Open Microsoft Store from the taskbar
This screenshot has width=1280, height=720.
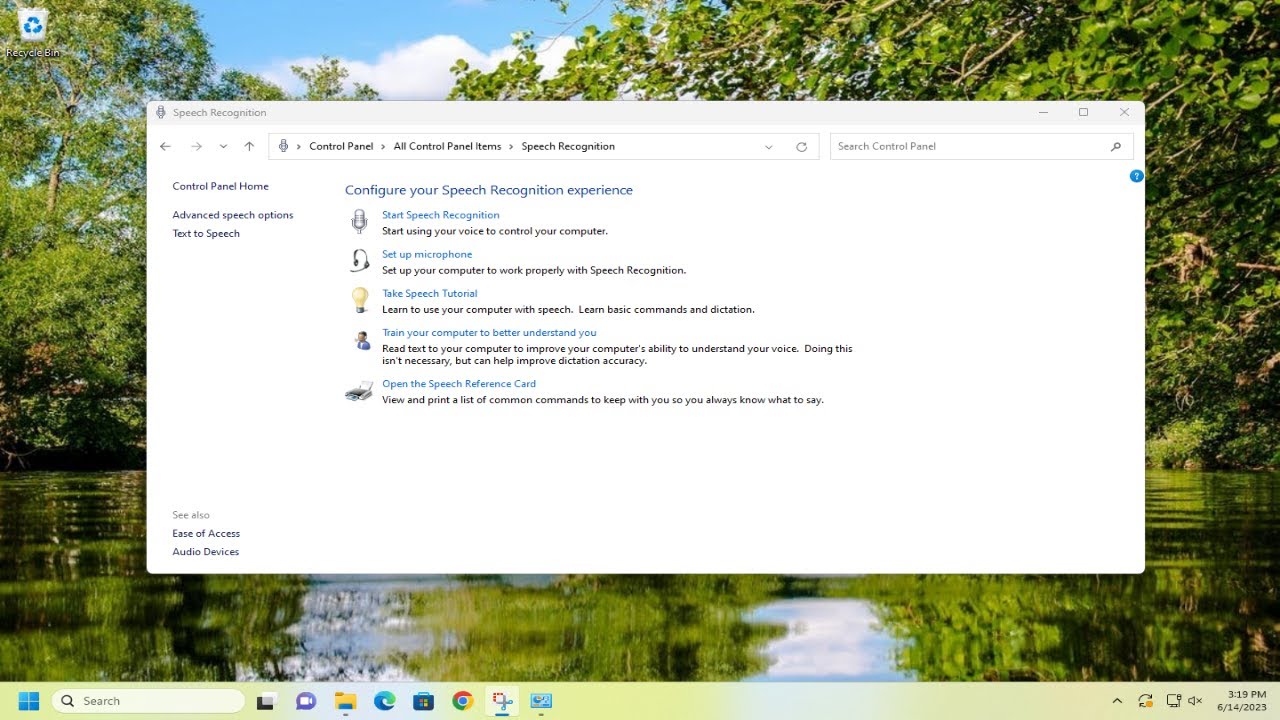coord(423,701)
